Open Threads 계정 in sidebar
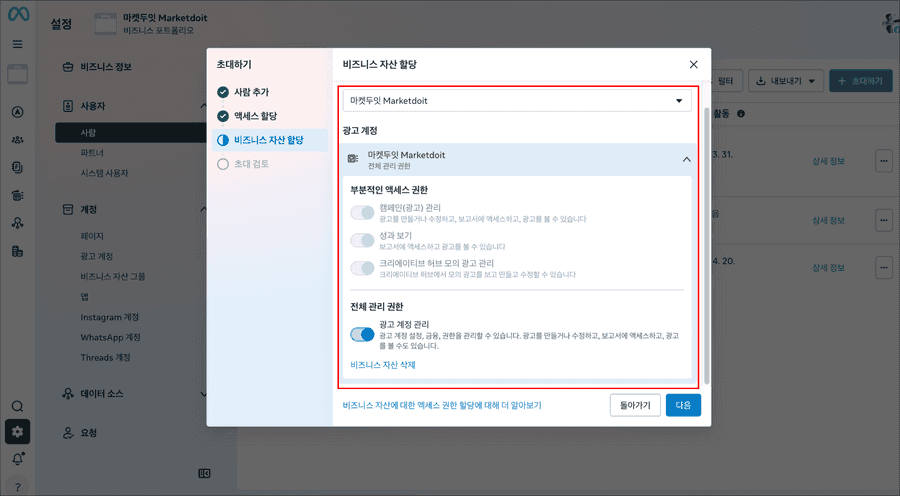900x496 pixels. click(x=105, y=357)
